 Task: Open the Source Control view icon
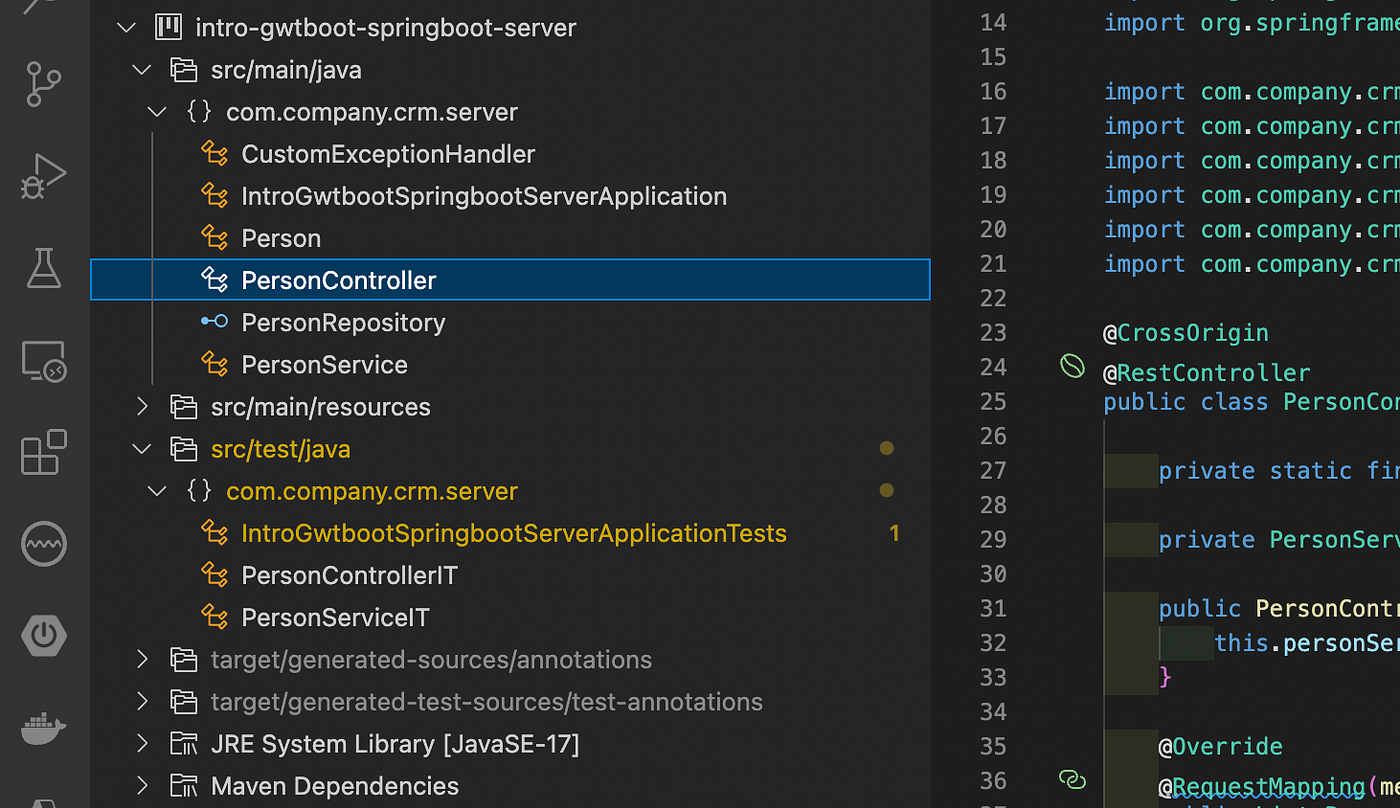point(44,84)
